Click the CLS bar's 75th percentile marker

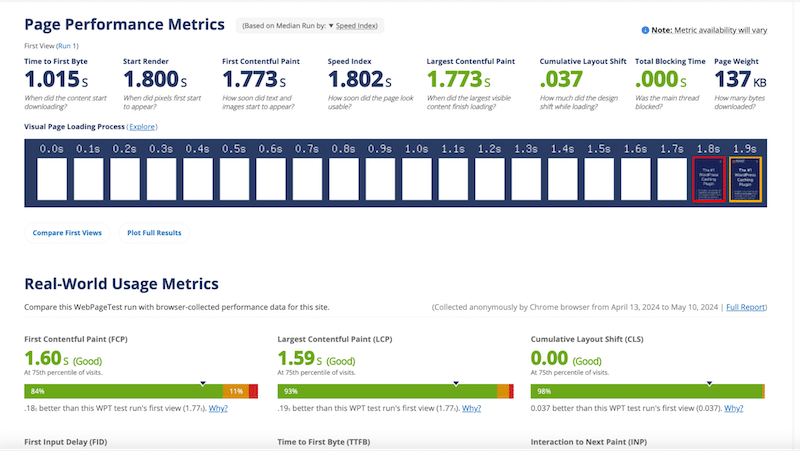[x=710, y=383]
